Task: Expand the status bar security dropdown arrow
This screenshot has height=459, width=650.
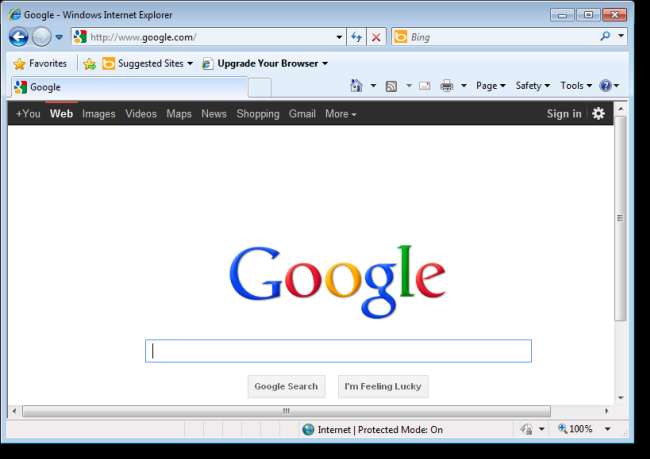Action: coord(542,429)
